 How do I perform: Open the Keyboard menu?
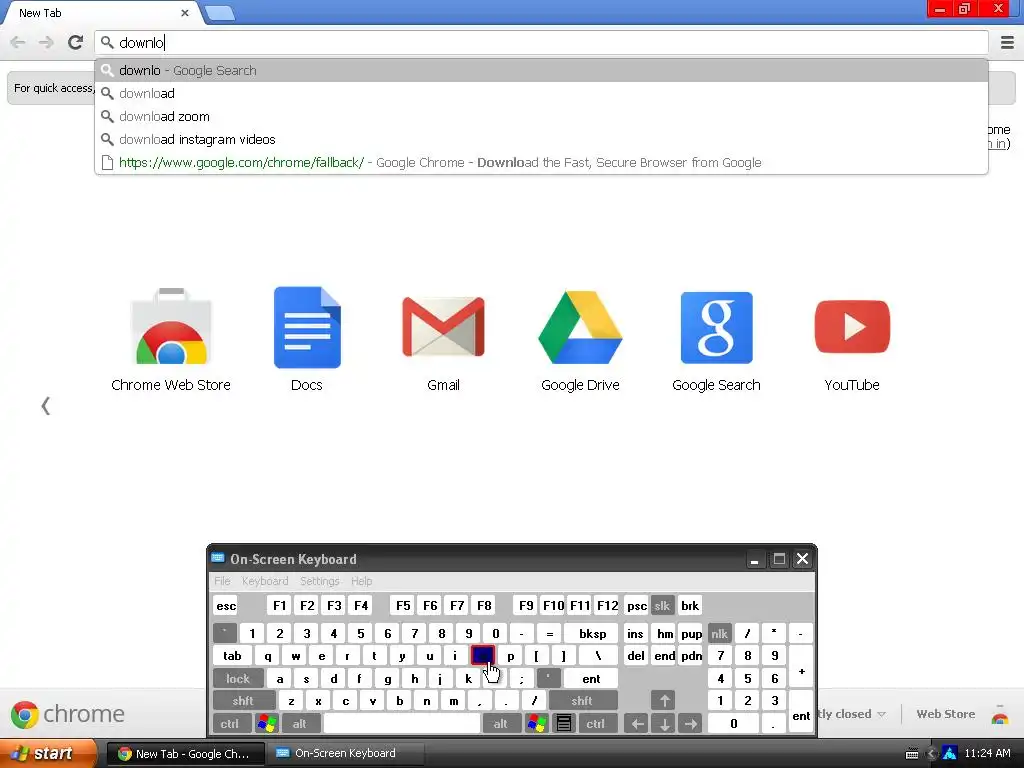coord(265,581)
